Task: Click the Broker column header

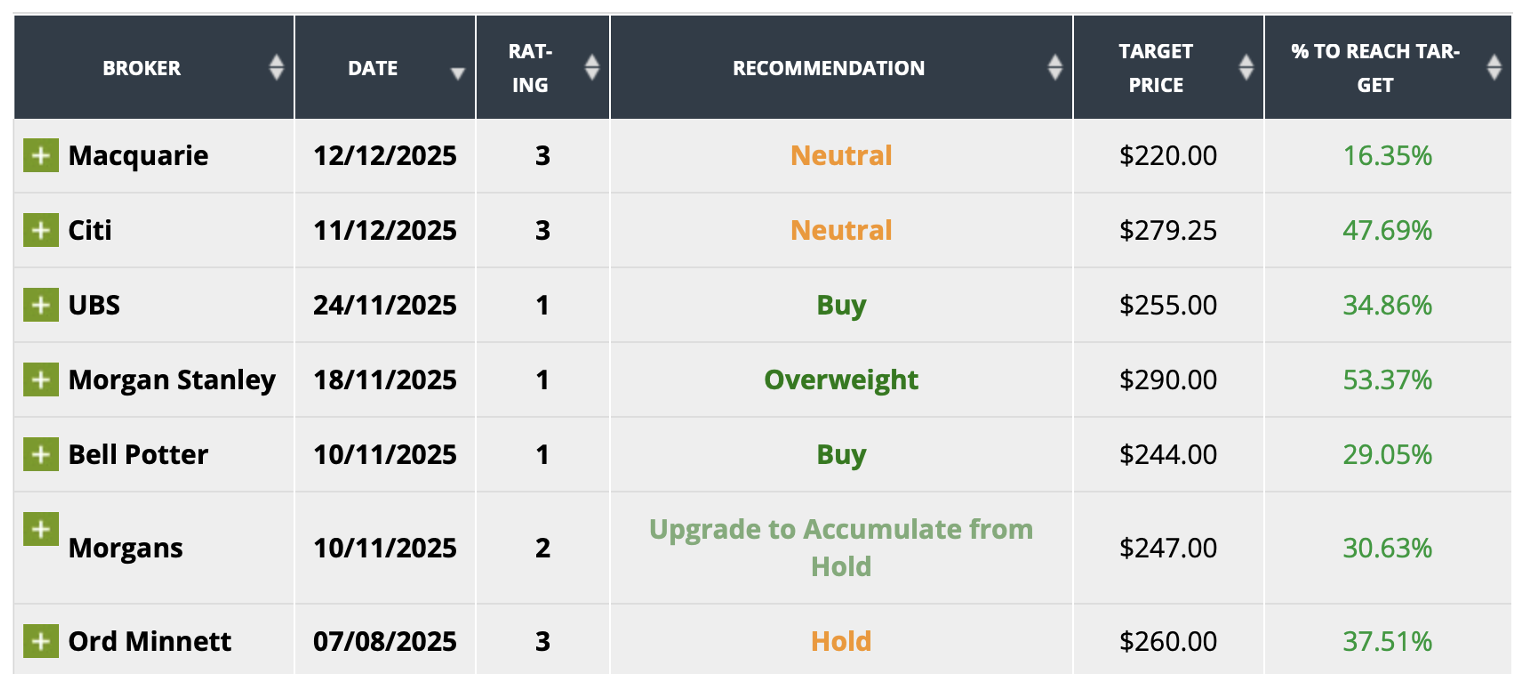Action: pyautogui.click(x=142, y=68)
